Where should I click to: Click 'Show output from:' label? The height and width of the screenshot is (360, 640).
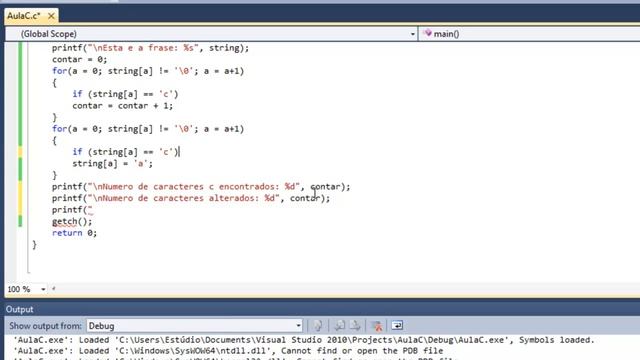pos(45,326)
